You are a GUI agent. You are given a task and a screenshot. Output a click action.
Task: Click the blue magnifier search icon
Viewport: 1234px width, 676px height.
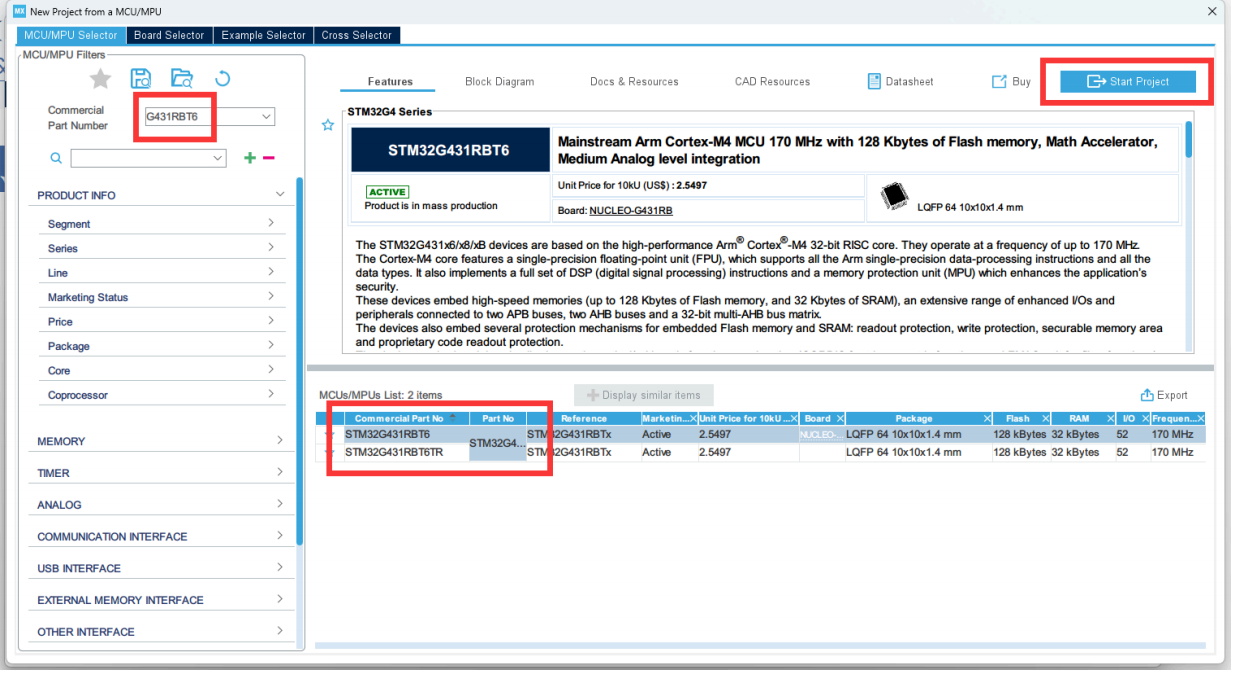[x=56, y=158]
